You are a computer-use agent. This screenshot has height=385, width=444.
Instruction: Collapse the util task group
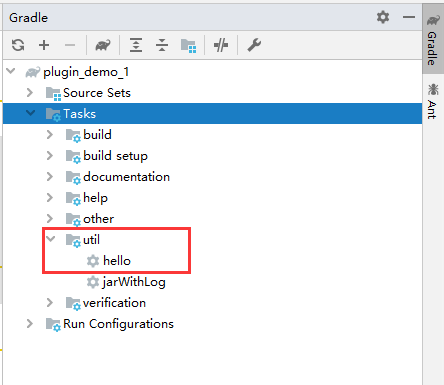(50, 239)
